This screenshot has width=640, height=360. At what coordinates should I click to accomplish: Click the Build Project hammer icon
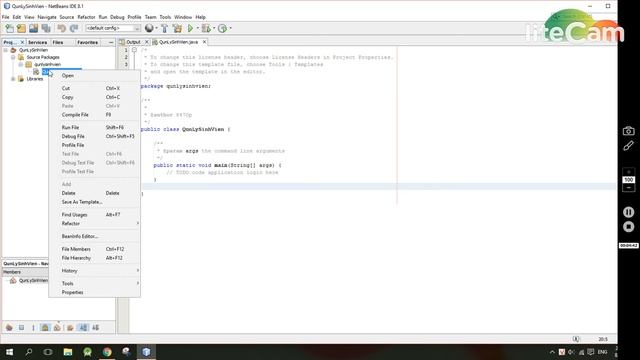[x=164, y=28]
